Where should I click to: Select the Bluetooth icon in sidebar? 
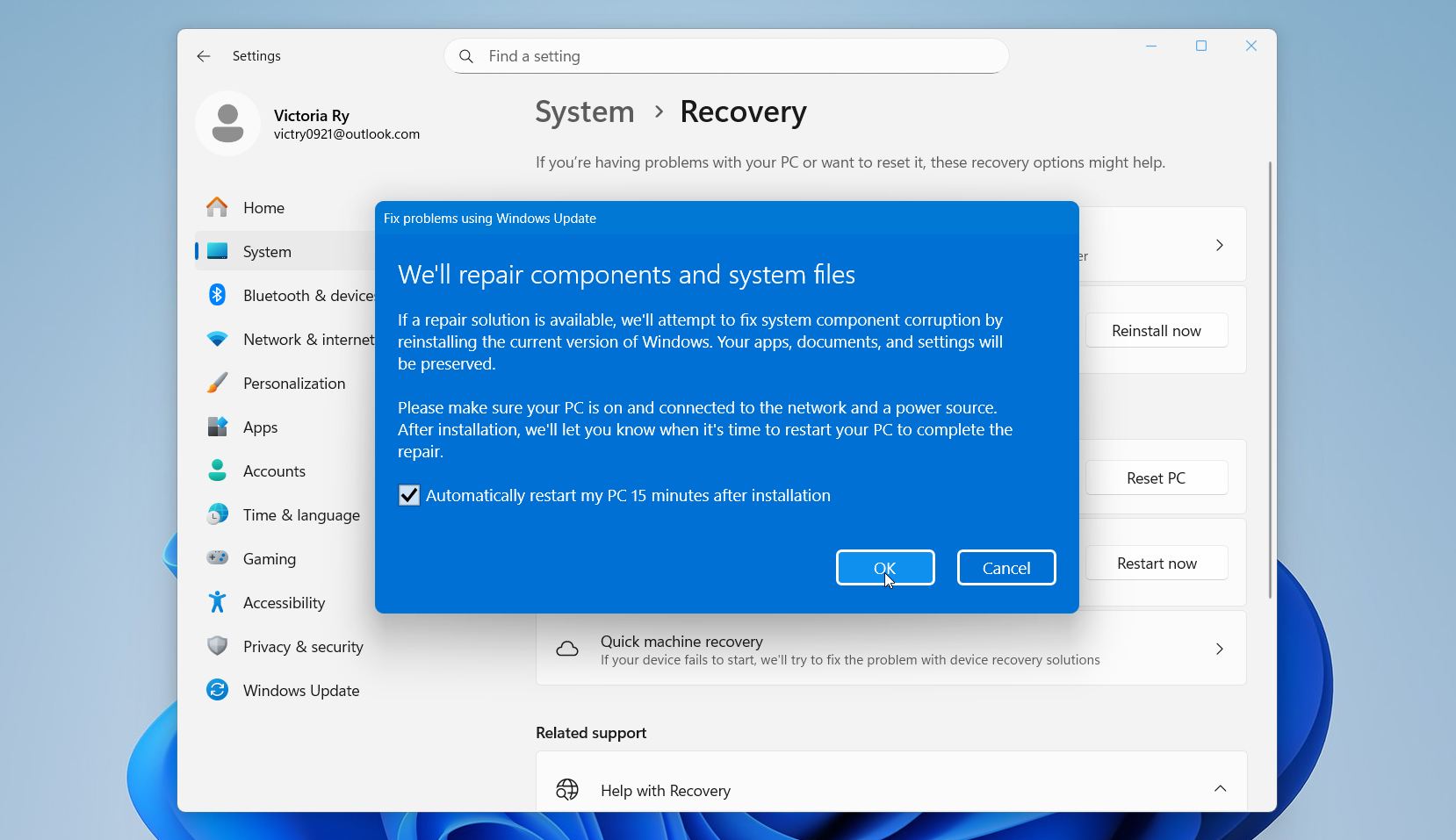point(217,295)
